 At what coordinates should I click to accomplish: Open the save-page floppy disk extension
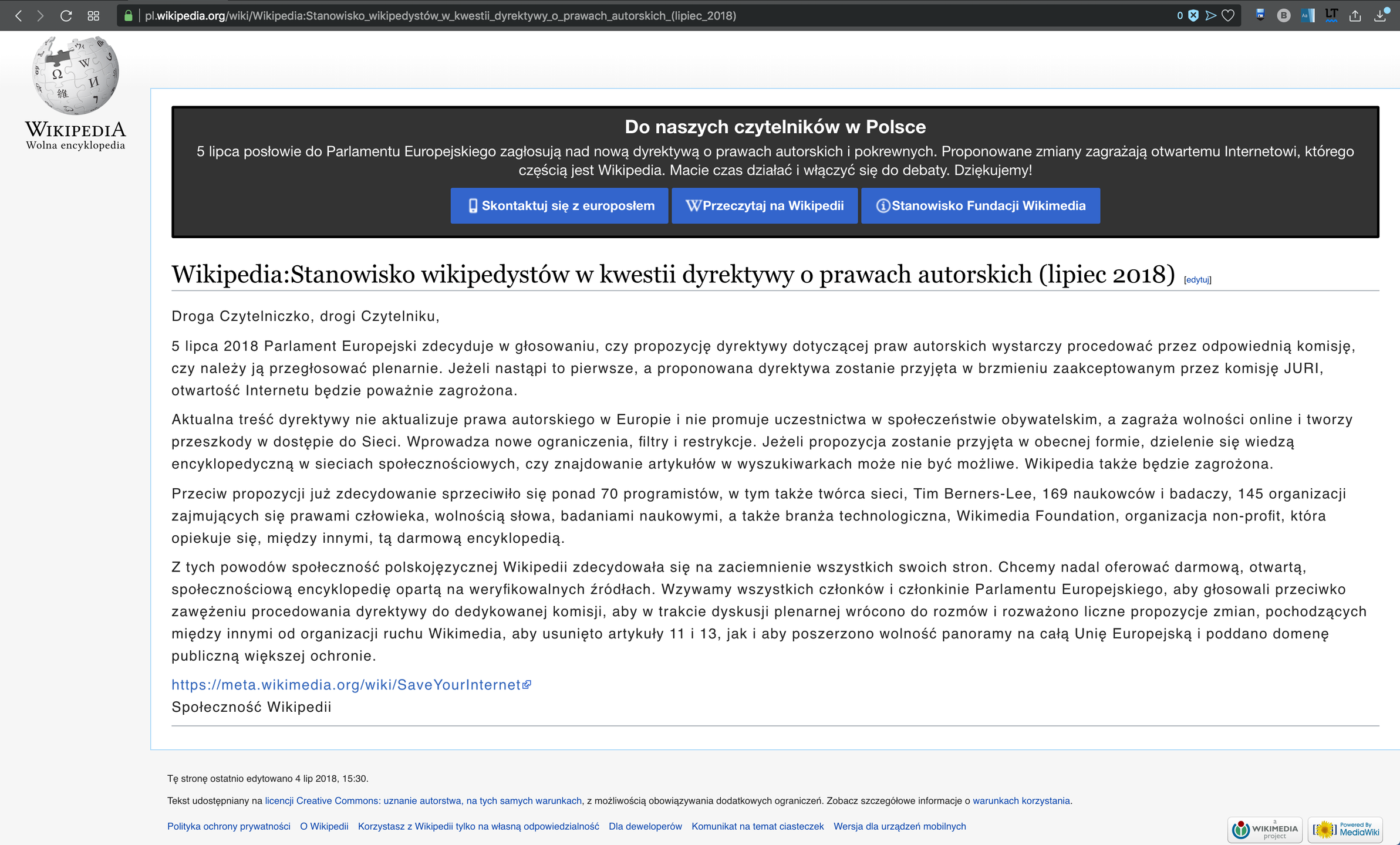[x=1259, y=16]
